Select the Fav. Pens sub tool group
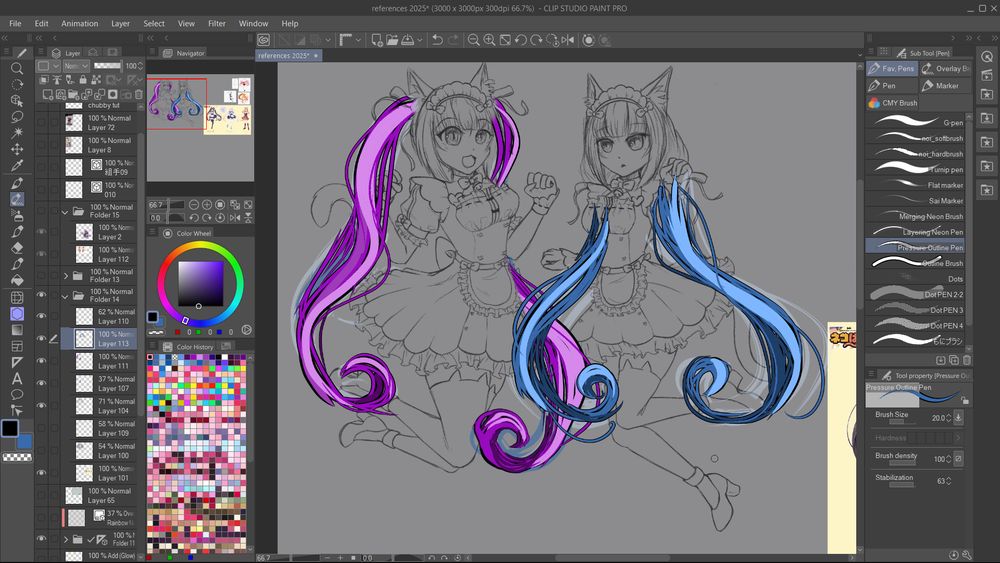The width and height of the screenshot is (1000, 563). [x=892, y=68]
